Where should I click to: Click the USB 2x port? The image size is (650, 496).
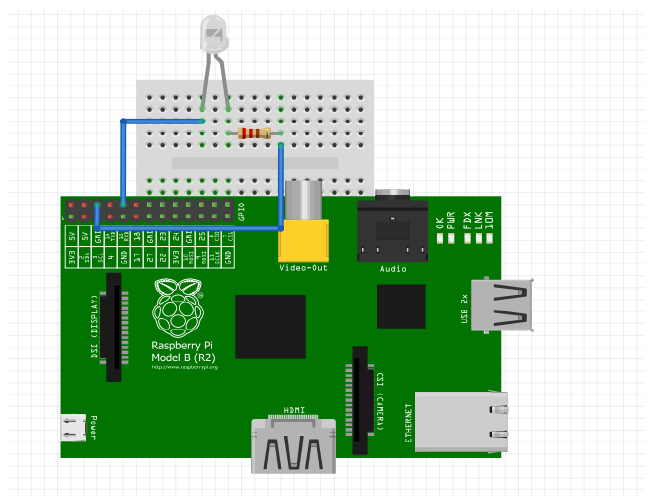pos(502,305)
